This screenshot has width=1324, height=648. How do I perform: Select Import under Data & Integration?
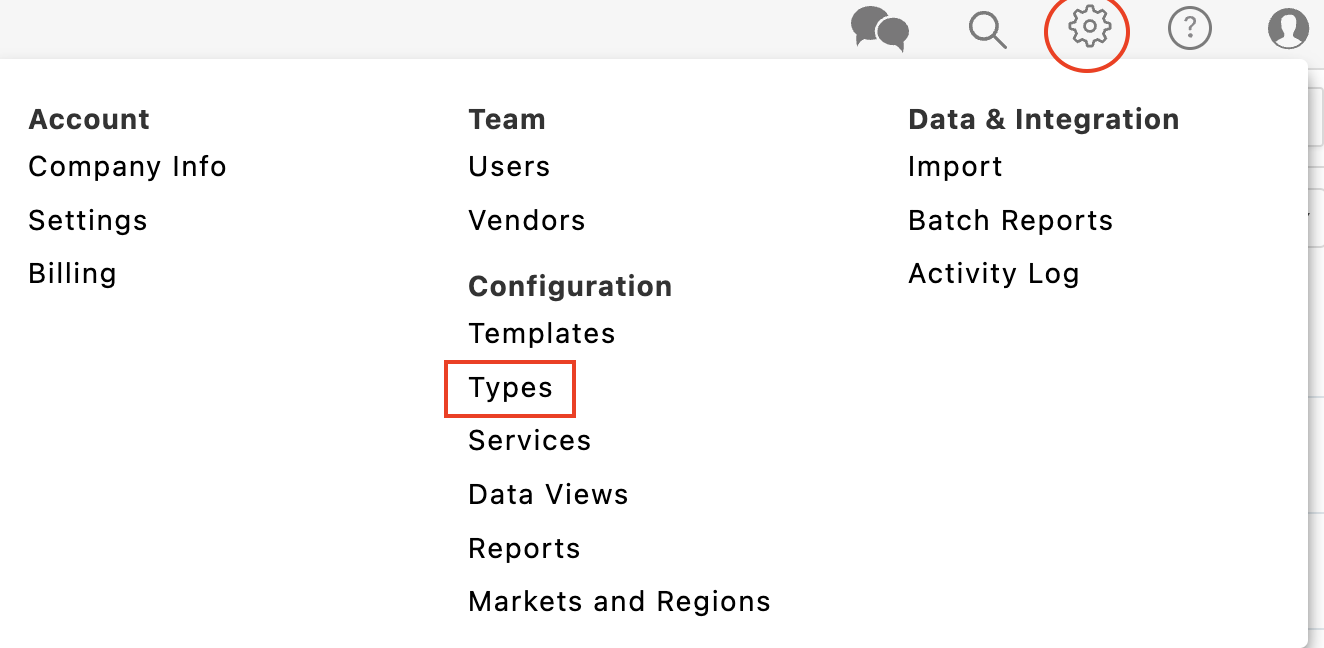(955, 167)
